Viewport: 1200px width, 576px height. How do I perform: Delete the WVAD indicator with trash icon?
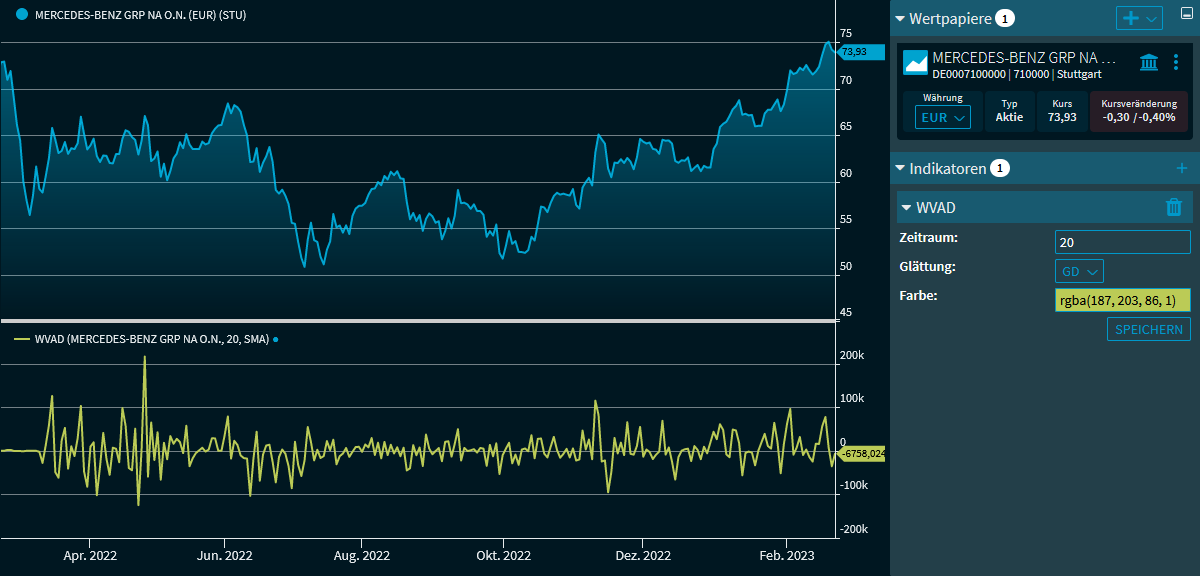pyautogui.click(x=1174, y=207)
